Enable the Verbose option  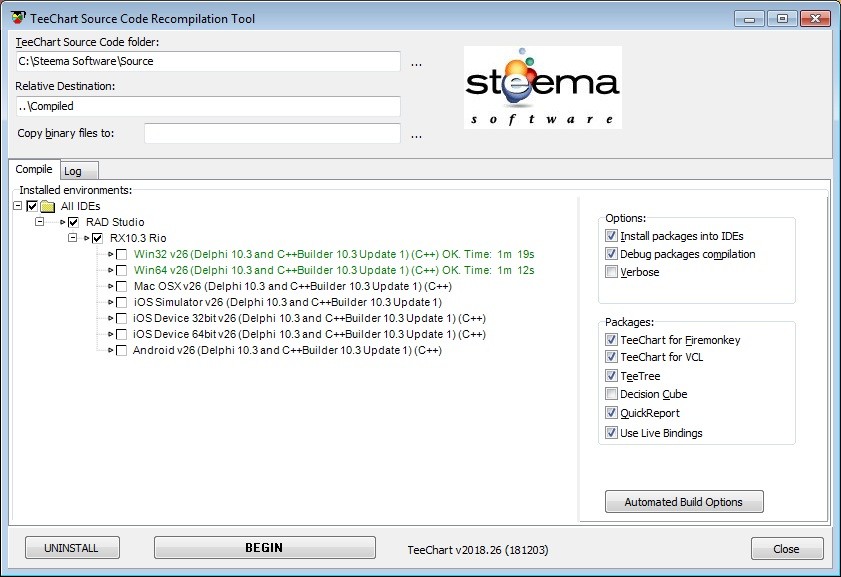(x=611, y=272)
